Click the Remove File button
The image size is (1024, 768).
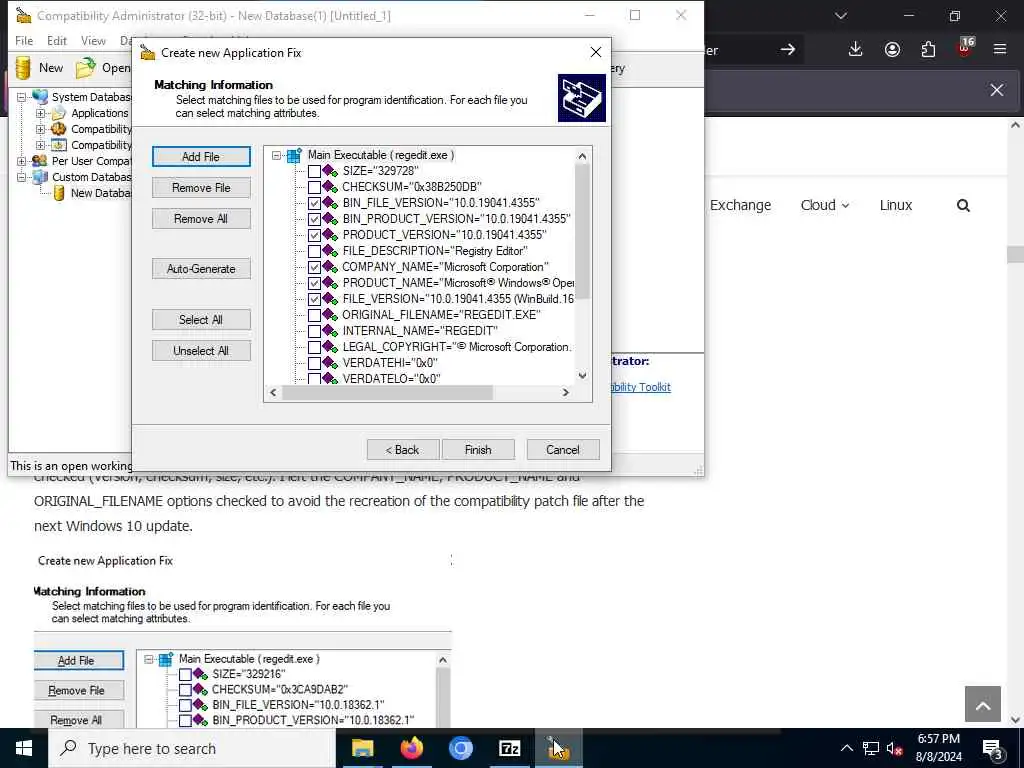(201, 188)
